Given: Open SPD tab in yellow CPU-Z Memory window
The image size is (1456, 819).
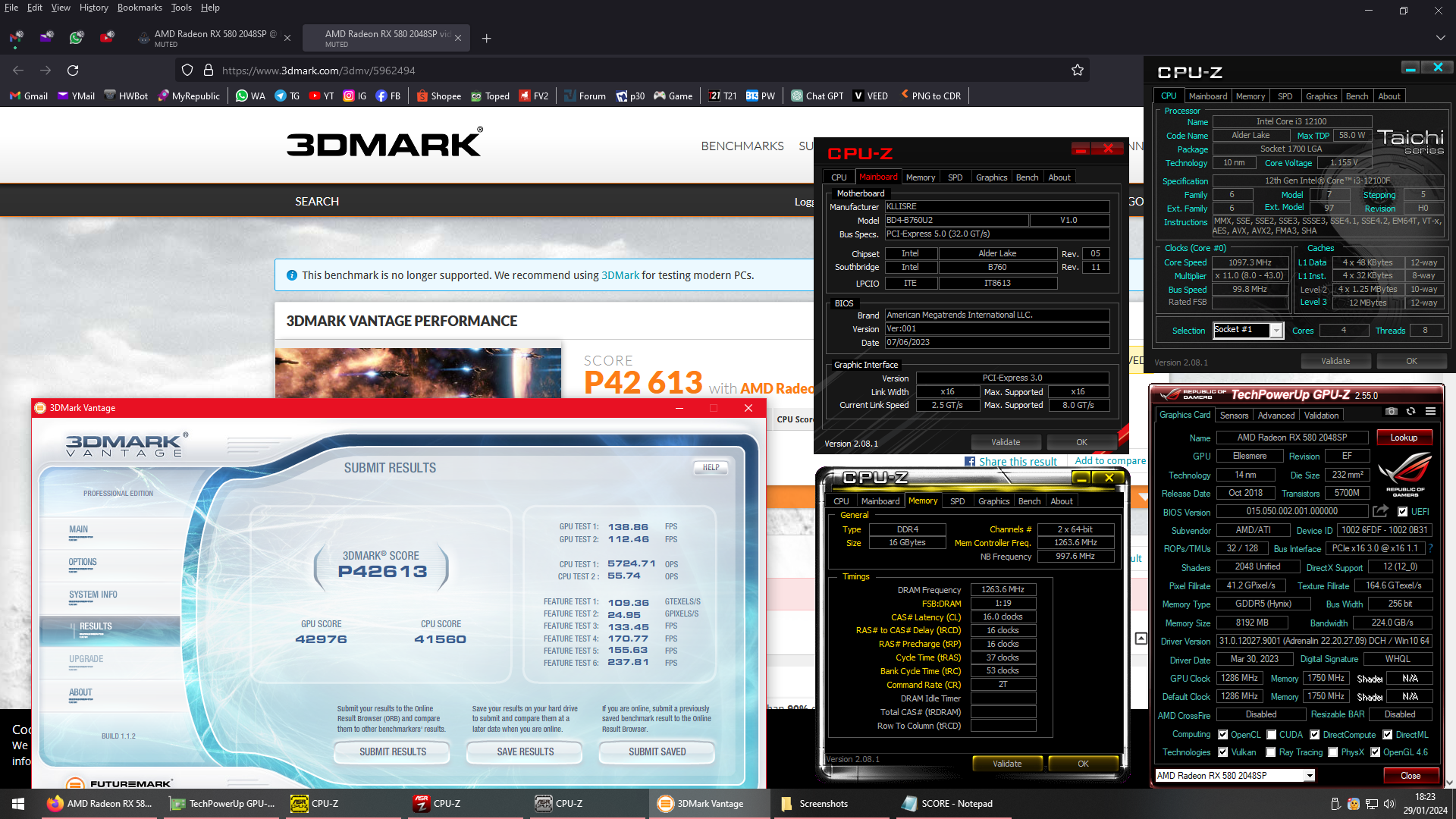Looking at the screenshot, I should coord(957,501).
